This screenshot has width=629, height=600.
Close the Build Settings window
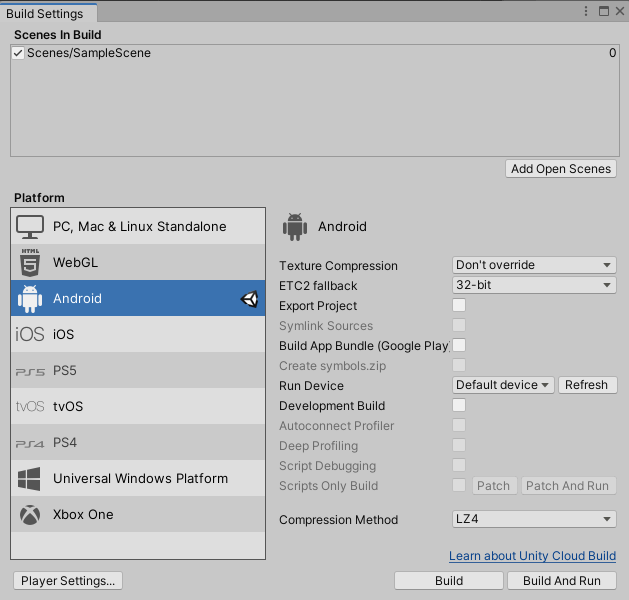(x=620, y=11)
